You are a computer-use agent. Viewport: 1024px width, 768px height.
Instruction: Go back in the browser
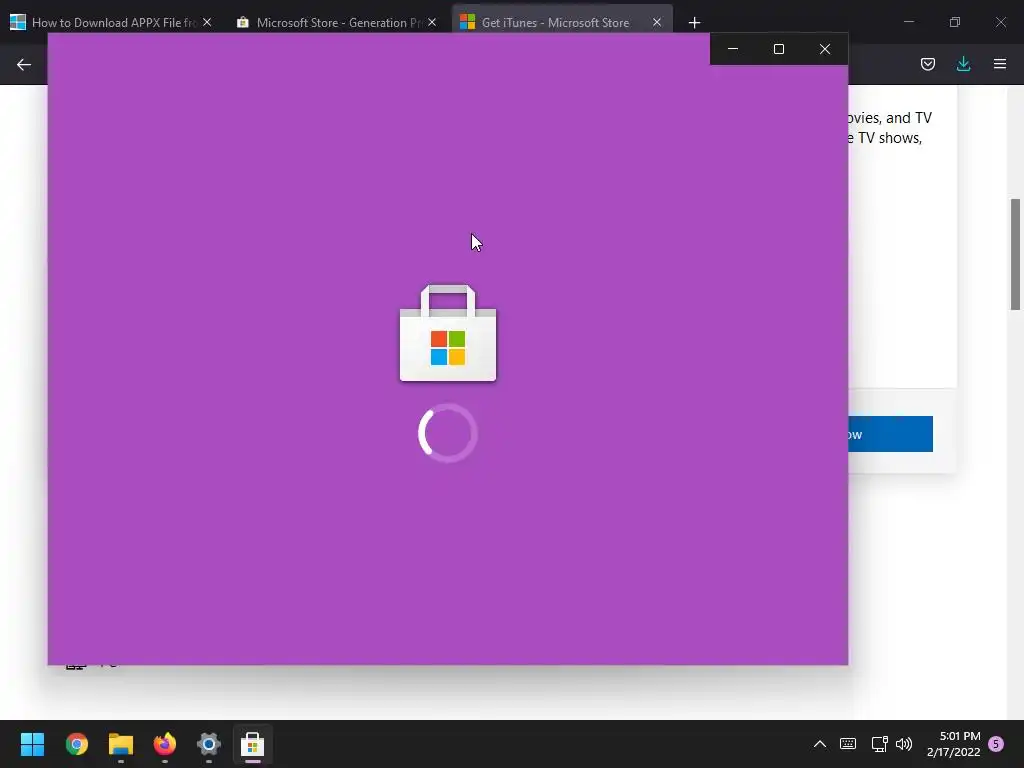click(x=24, y=64)
